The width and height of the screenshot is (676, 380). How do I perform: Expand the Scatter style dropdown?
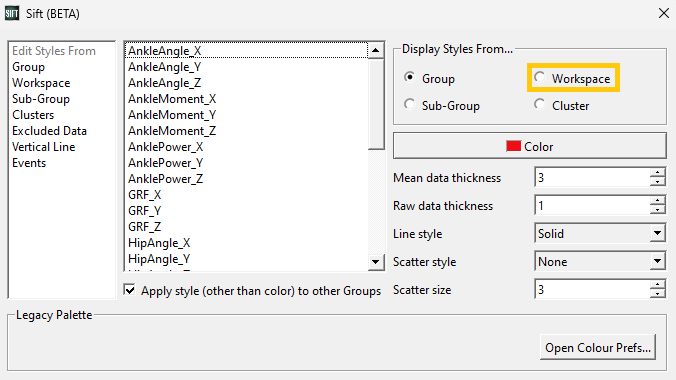[x=600, y=262]
